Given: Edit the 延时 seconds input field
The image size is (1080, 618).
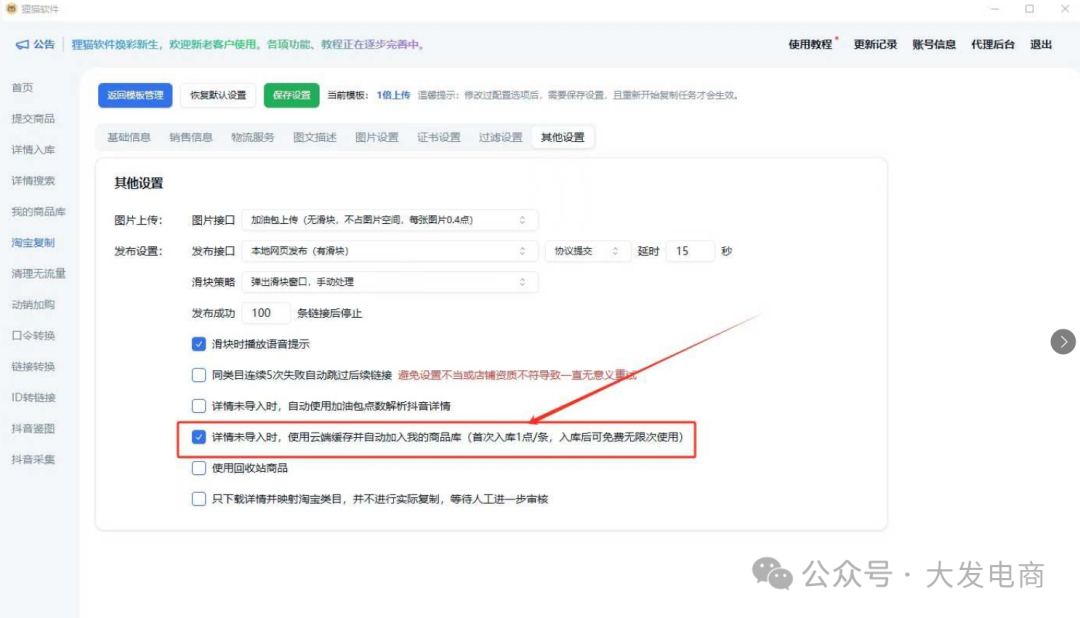Looking at the screenshot, I should coord(690,251).
